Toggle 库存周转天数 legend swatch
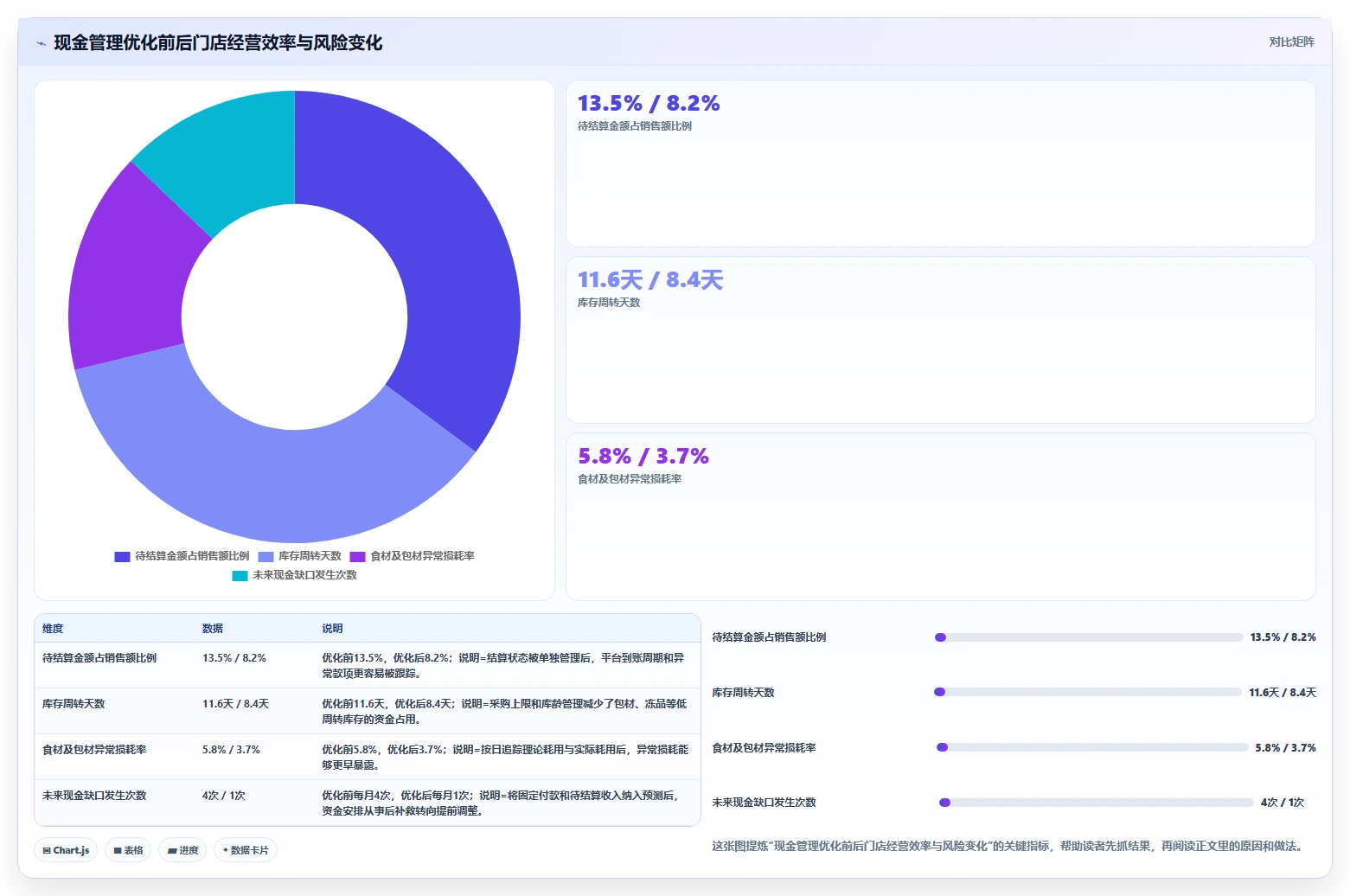This screenshot has width=1350, height=896. click(x=266, y=556)
